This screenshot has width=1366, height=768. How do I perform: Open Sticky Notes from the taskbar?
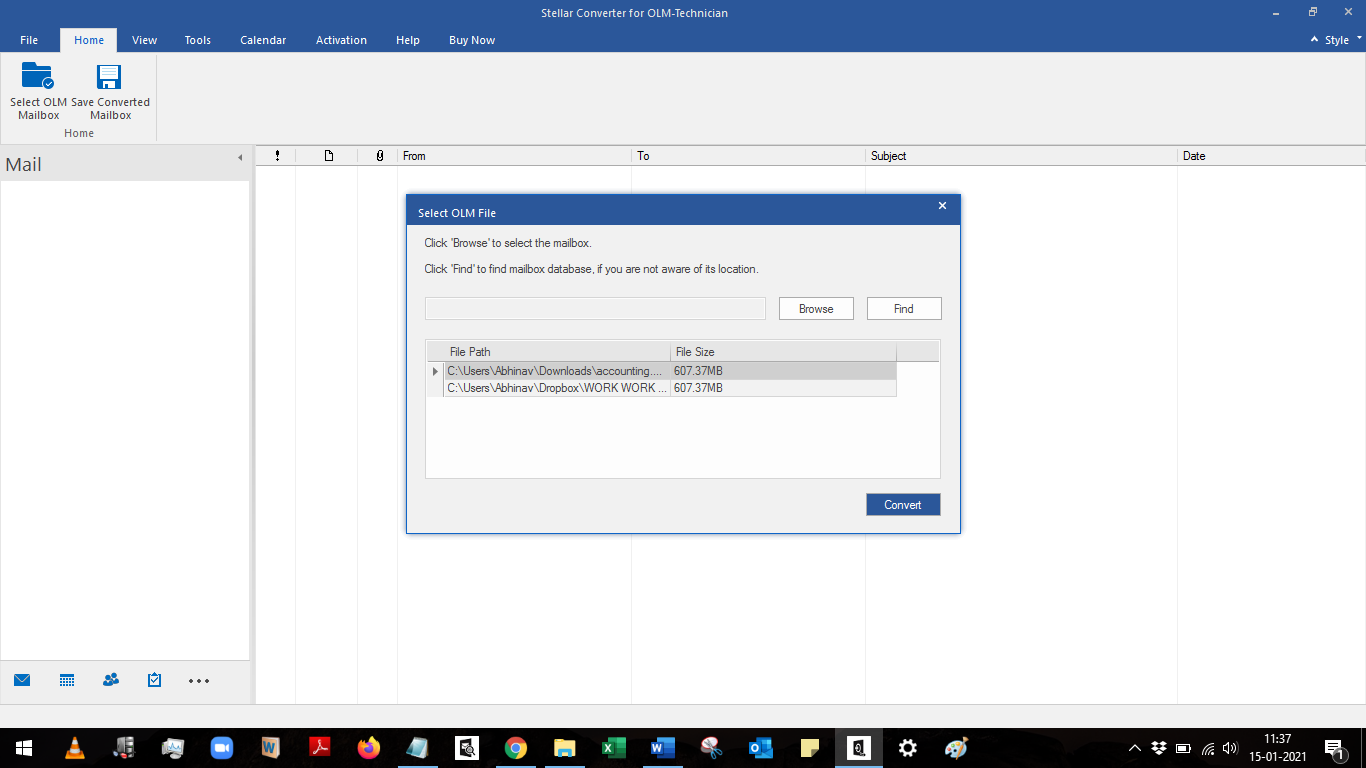(x=810, y=747)
